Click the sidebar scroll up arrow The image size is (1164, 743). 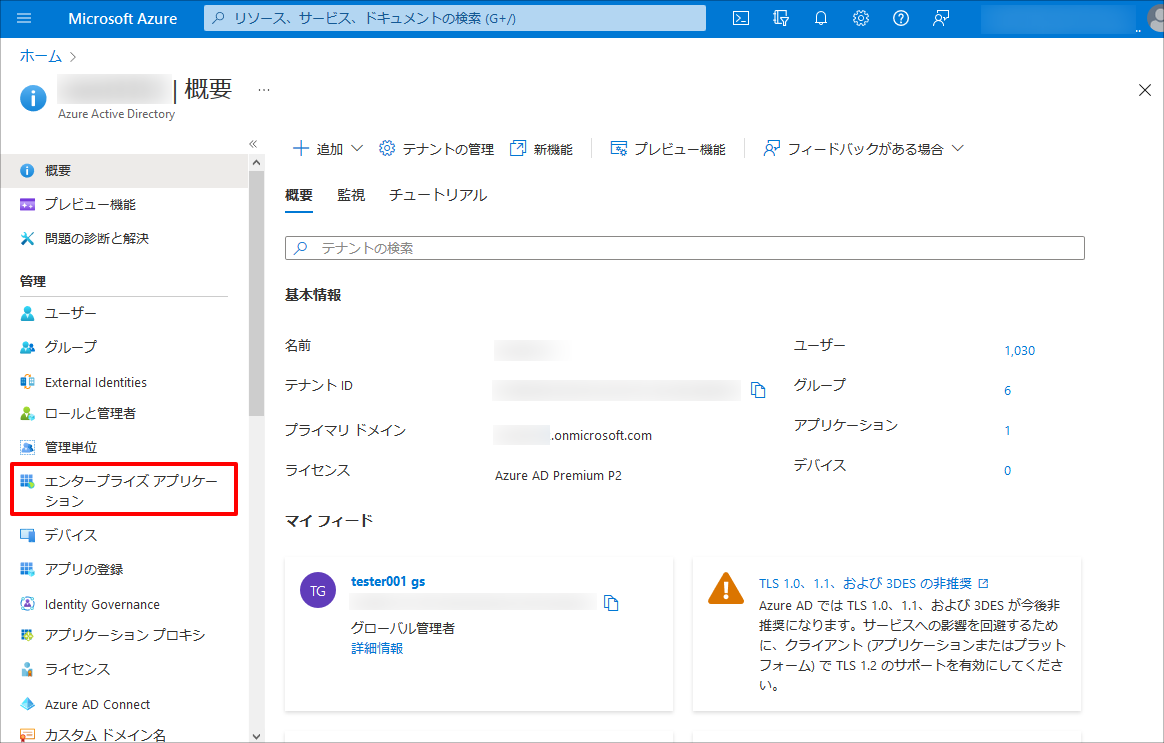(x=256, y=163)
